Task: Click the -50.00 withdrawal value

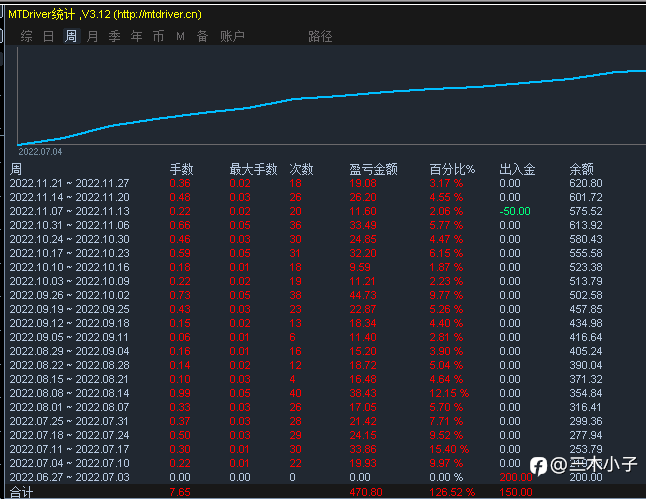Action: point(515,211)
